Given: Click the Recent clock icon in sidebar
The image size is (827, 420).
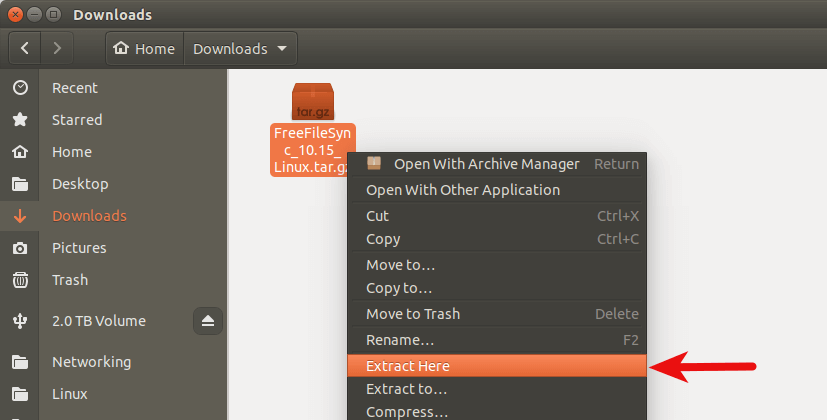Looking at the screenshot, I should [19, 88].
